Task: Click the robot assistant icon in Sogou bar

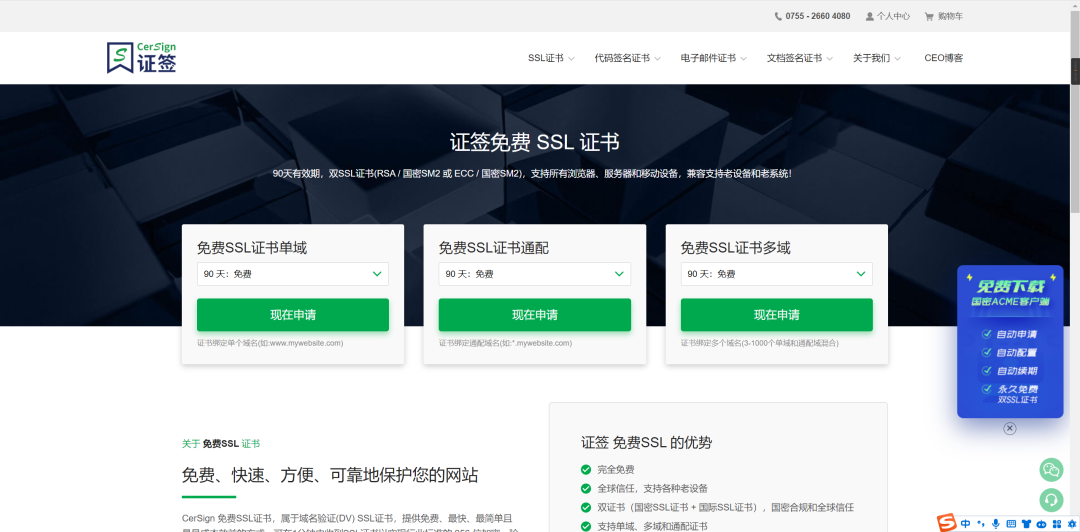Action: [1041, 524]
